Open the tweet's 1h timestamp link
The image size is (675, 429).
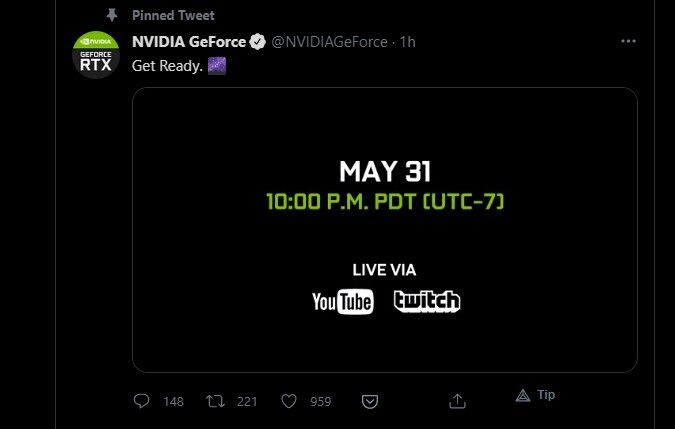click(407, 42)
